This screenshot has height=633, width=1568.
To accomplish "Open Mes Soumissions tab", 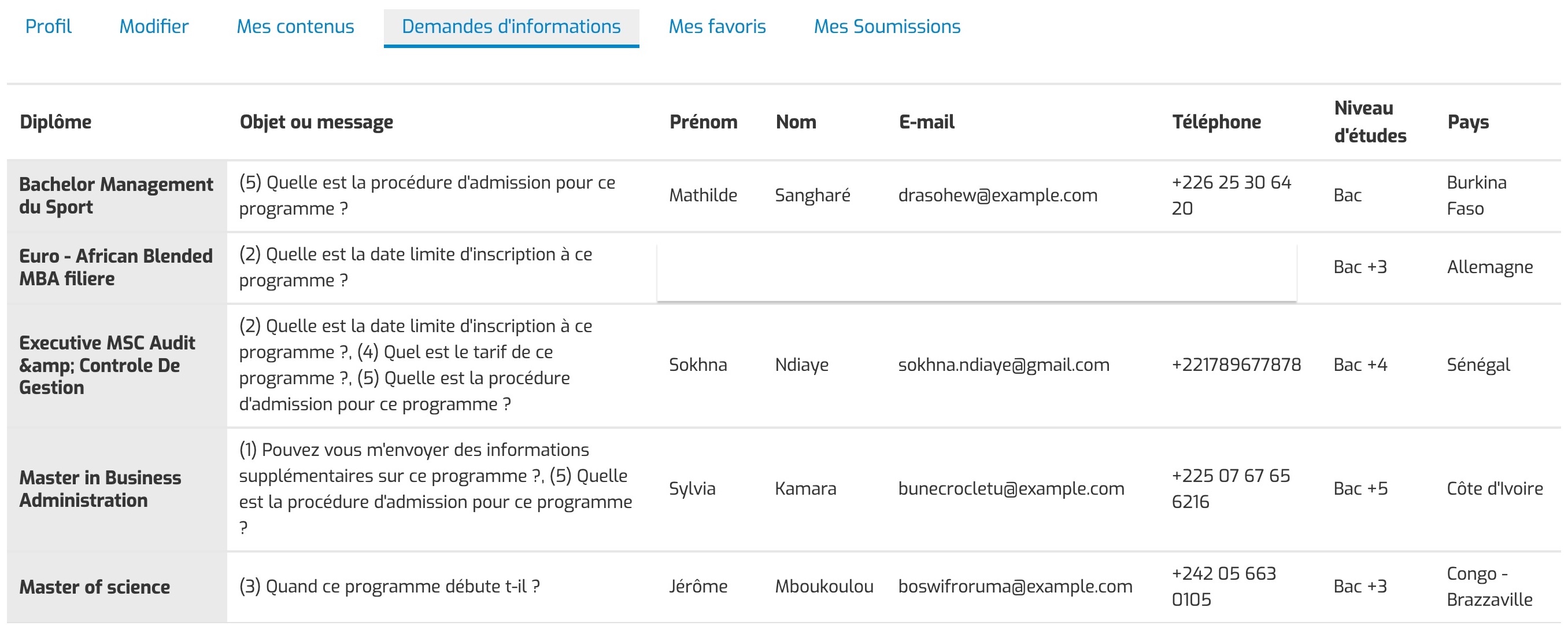I will [x=887, y=27].
